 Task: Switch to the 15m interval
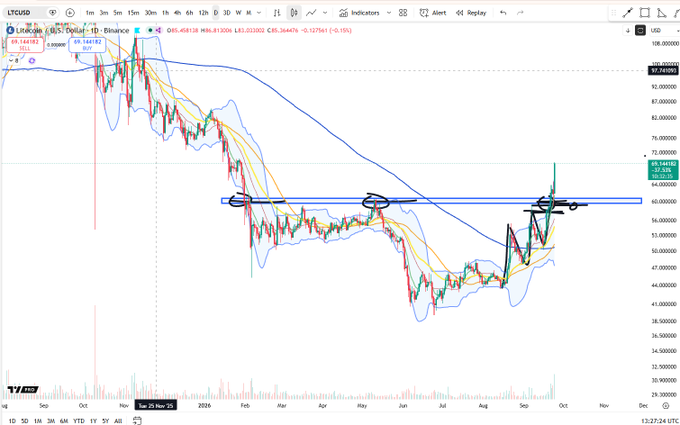133,13
